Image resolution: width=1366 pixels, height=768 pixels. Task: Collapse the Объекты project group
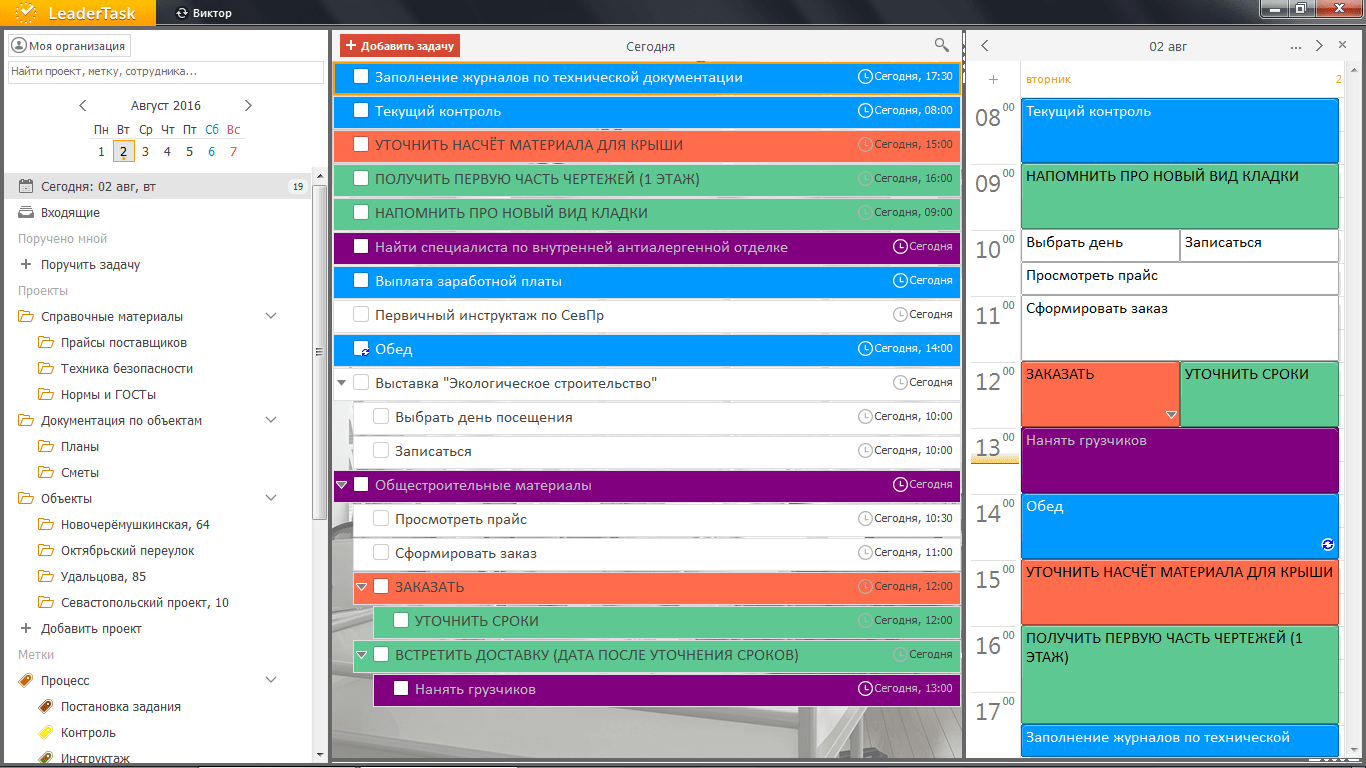270,499
